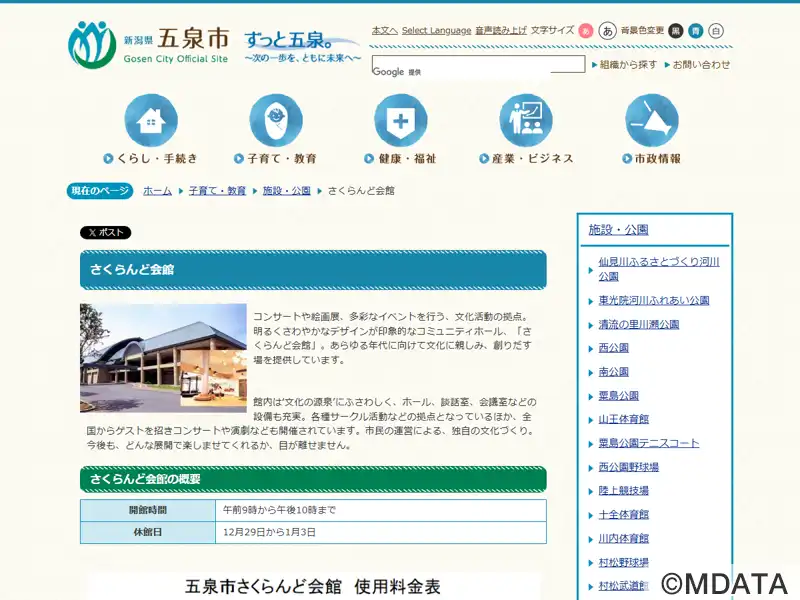Go to ホーム breadcrumb
The width and height of the screenshot is (800, 600).
tap(157, 191)
